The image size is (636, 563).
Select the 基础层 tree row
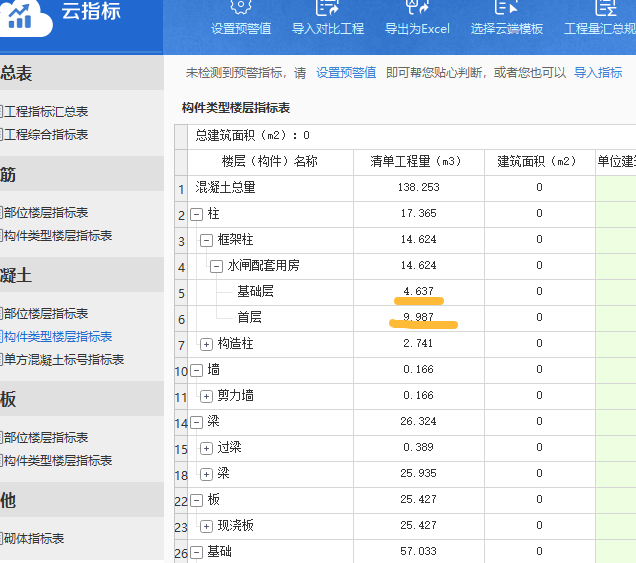point(255,291)
